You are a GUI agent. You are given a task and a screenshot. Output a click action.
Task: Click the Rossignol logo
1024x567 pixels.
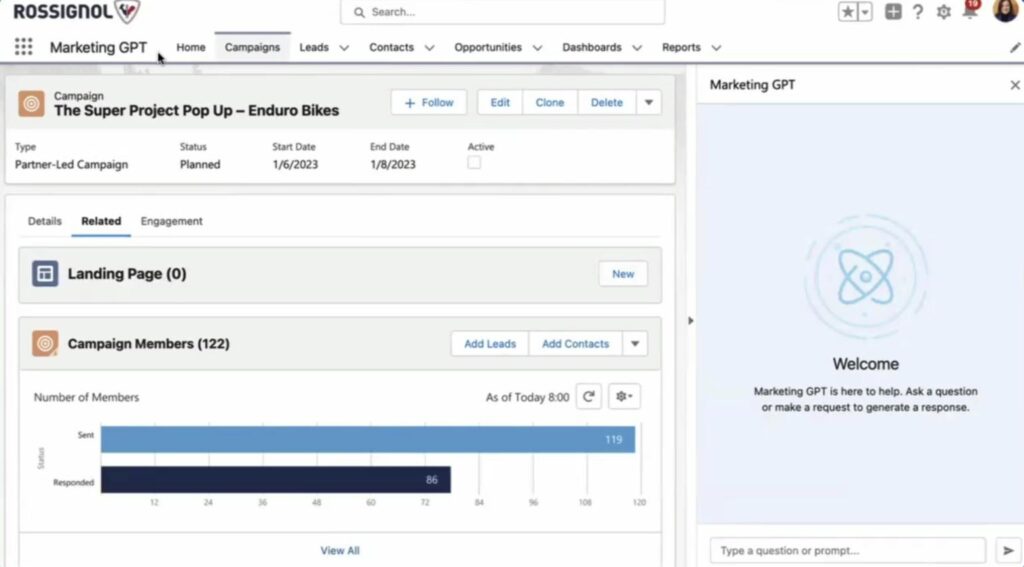pyautogui.click(x=76, y=11)
